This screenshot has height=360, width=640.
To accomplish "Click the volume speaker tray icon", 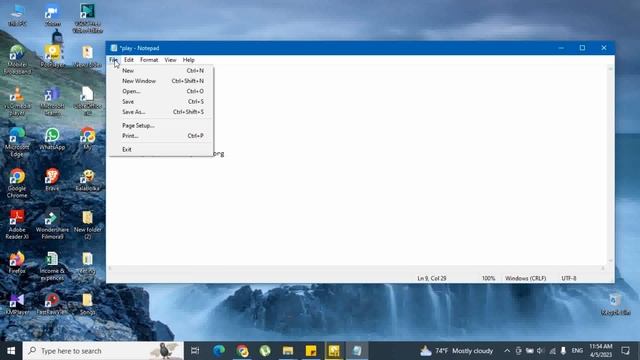I will click(x=540, y=351).
